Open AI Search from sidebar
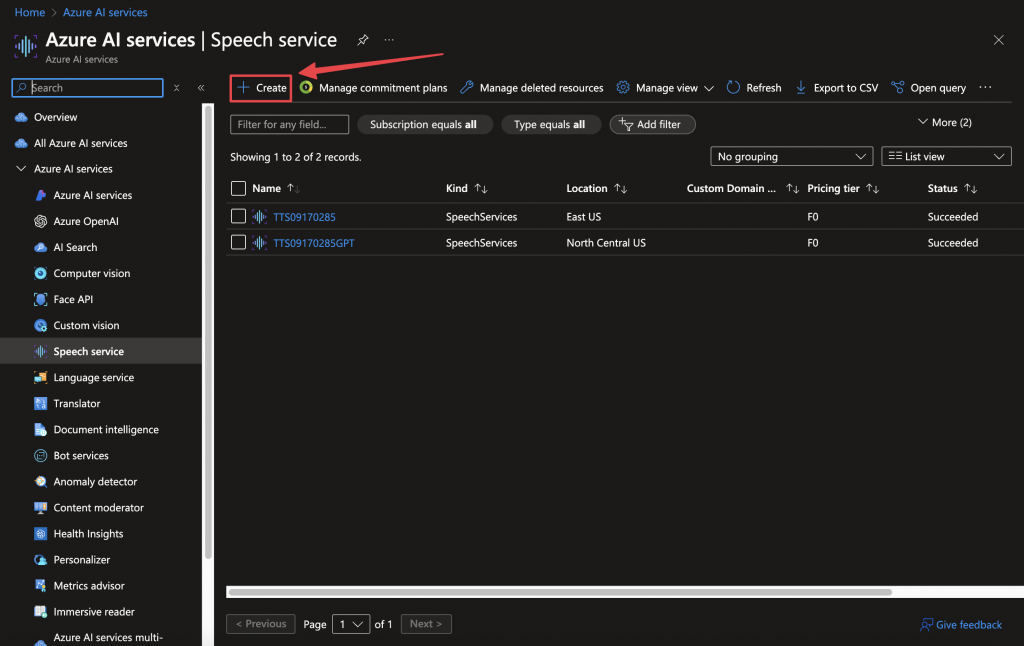The image size is (1024, 646). click(x=75, y=248)
